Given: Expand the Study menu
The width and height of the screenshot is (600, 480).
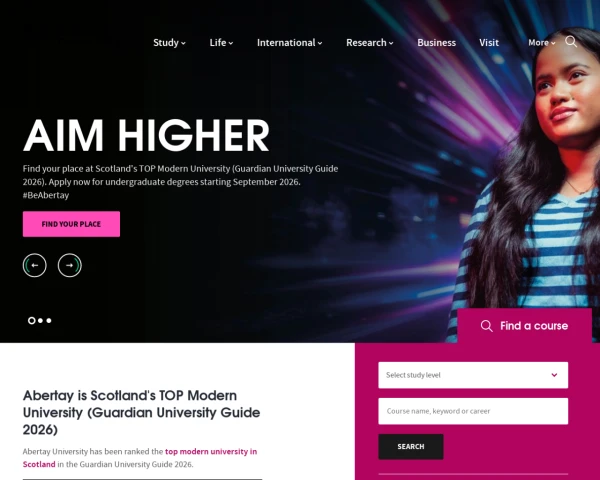Looking at the screenshot, I should [169, 42].
